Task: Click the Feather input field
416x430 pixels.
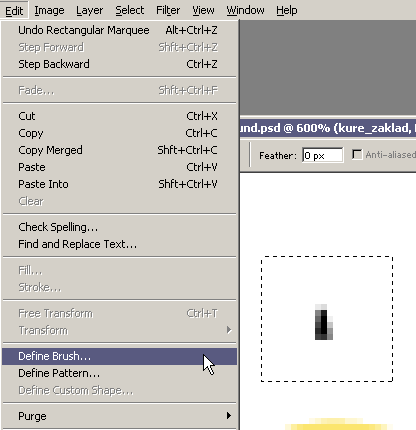Action: (x=323, y=155)
